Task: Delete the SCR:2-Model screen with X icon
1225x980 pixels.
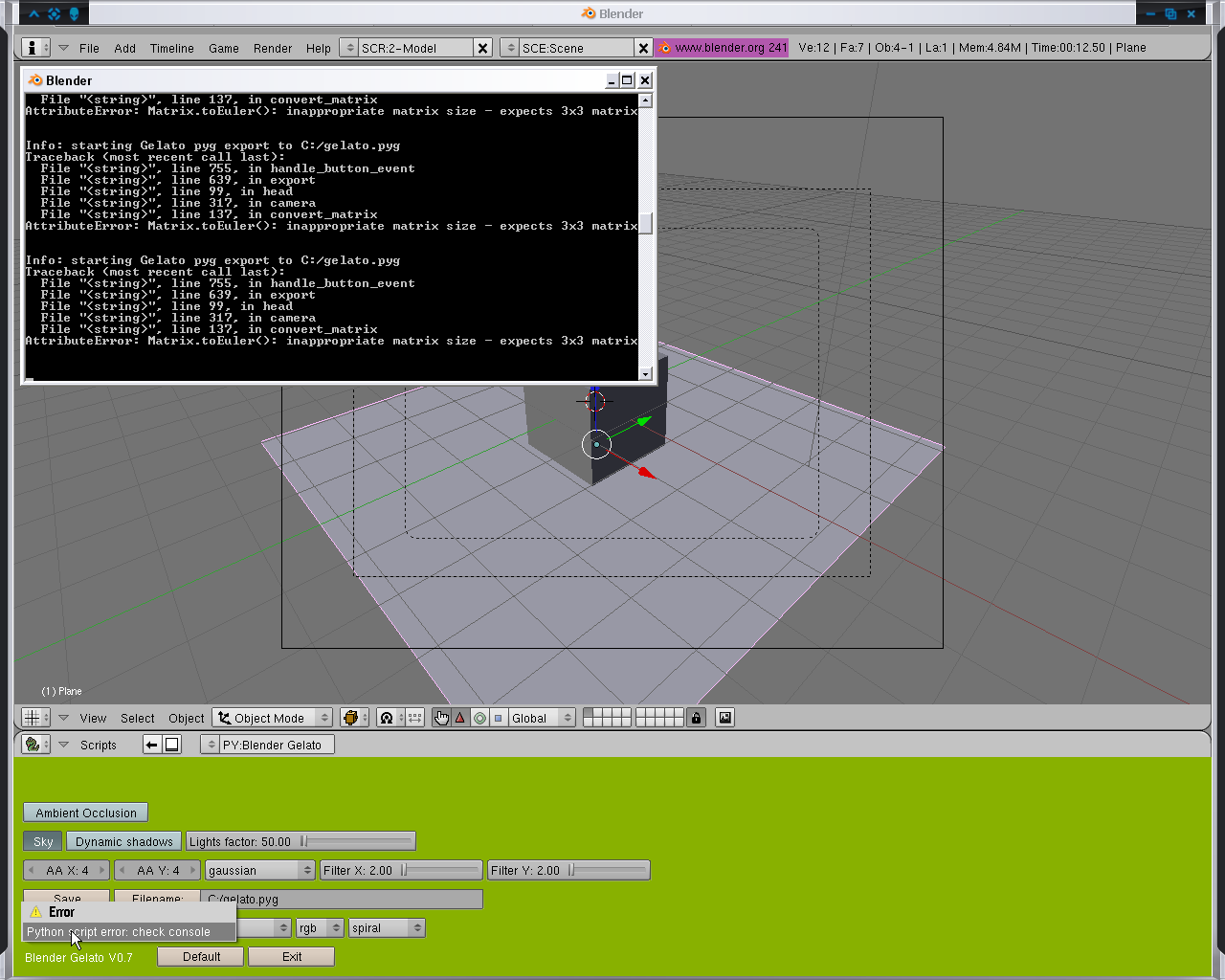Action: 483,48
